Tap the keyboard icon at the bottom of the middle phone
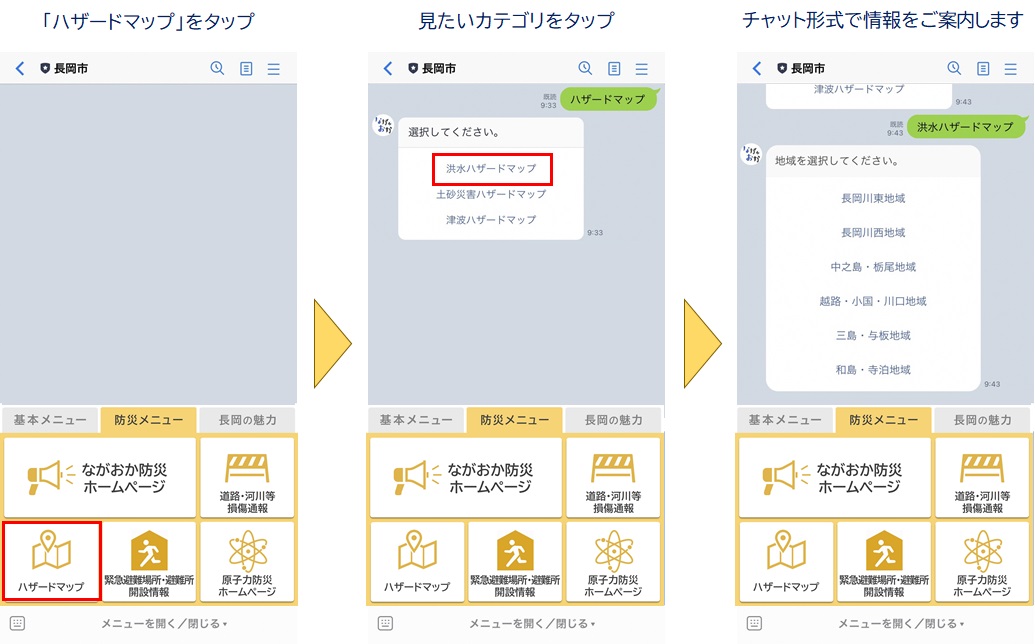The image size is (1035, 644). click(x=386, y=623)
